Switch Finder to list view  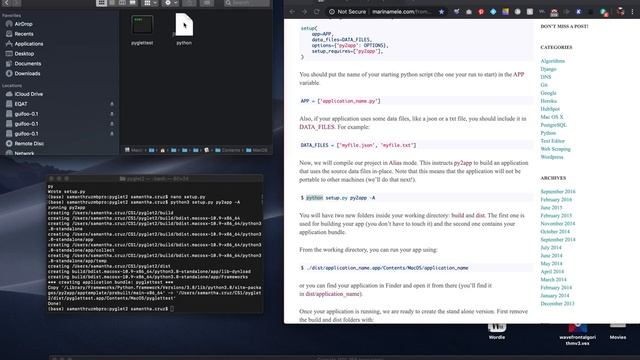pyautogui.click(x=112, y=3)
